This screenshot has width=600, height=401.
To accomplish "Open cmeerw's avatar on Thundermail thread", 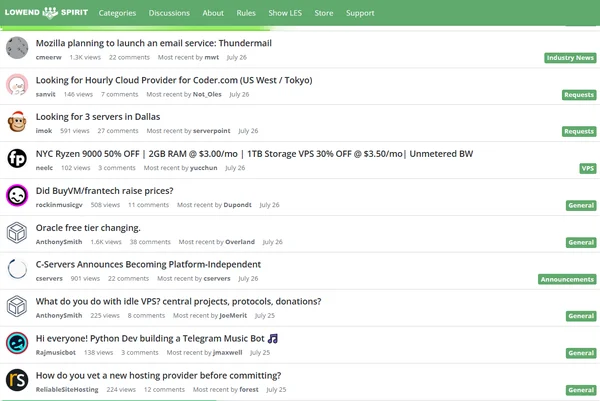I will pos(17,48).
